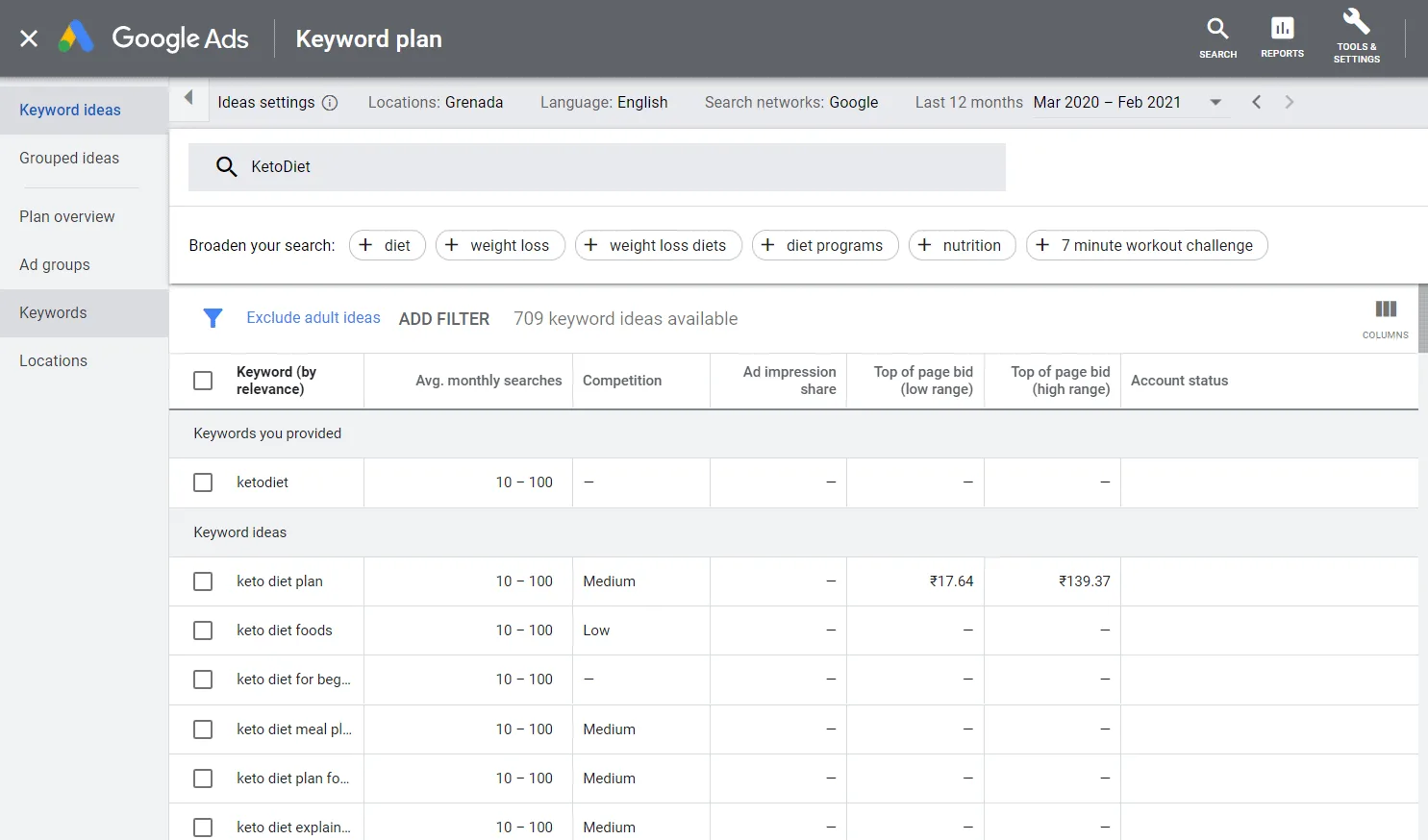The height and width of the screenshot is (840, 1428).
Task: Add 'weight loss' to broaden your search
Action: coord(500,245)
